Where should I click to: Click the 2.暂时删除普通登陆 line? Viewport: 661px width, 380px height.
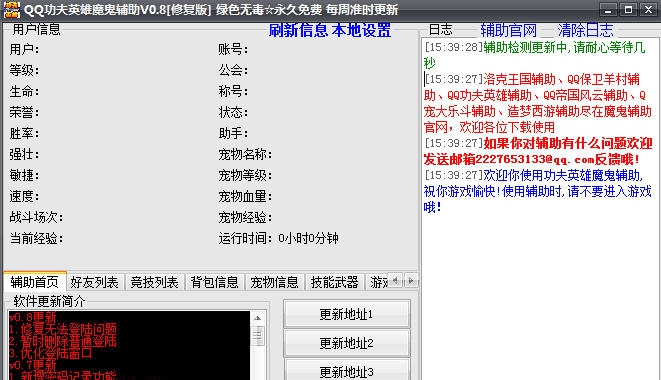pyautogui.click(x=62, y=341)
